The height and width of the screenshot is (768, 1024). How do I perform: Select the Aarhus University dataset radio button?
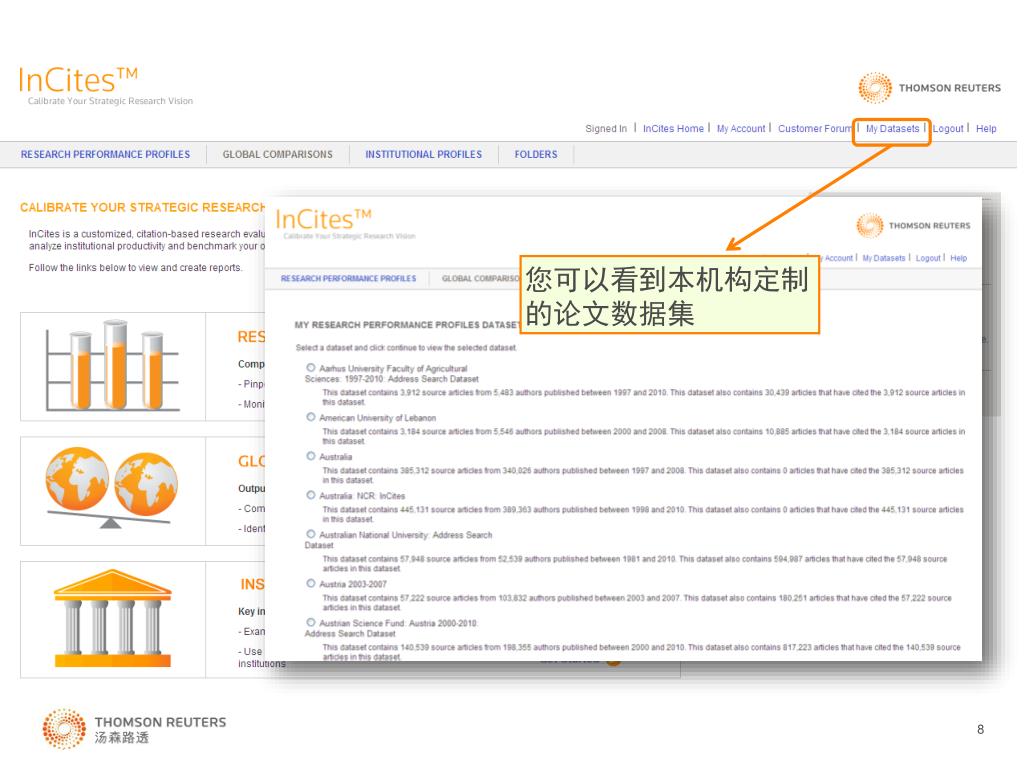(x=311, y=368)
